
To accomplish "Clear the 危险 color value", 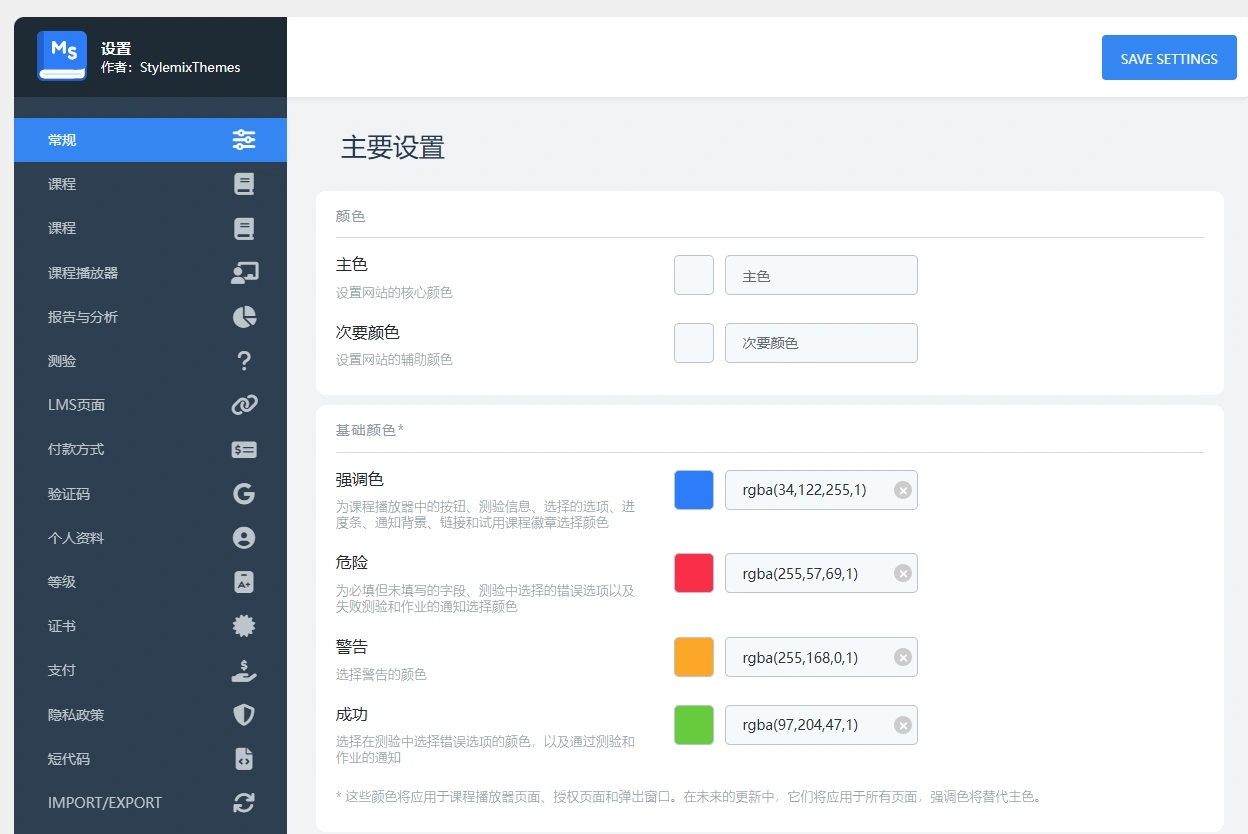I will point(902,573).
